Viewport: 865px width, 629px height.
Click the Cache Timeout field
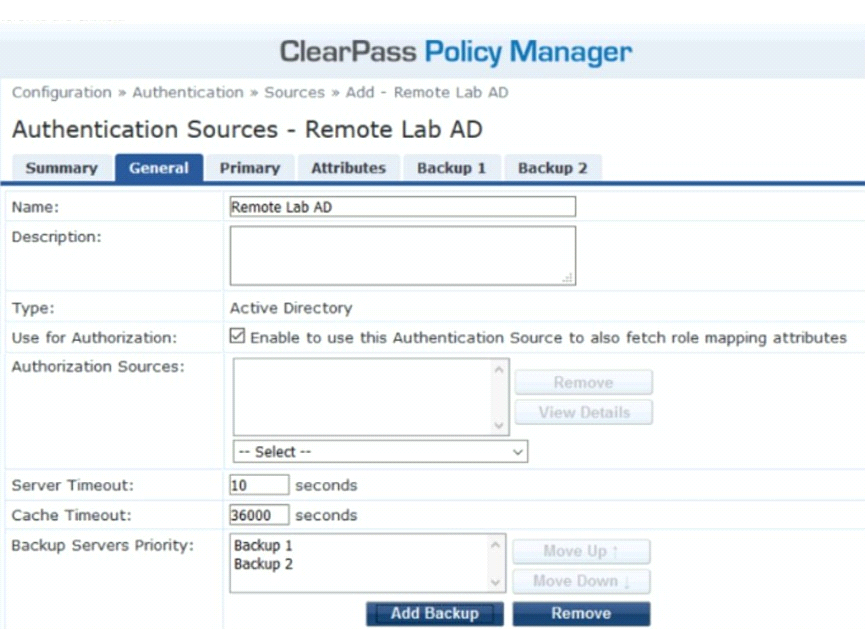tap(259, 515)
